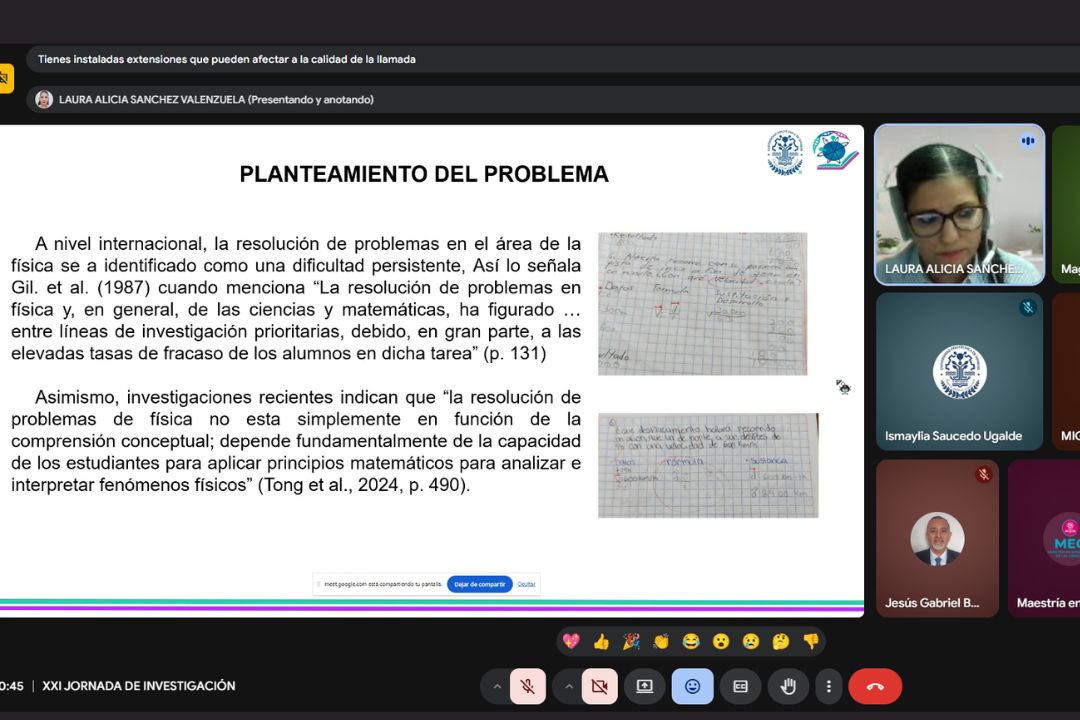Viewport: 1080px width, 720px height.
Task: Expand video settings arrow beside the camera
Action: tap(568, 686)
